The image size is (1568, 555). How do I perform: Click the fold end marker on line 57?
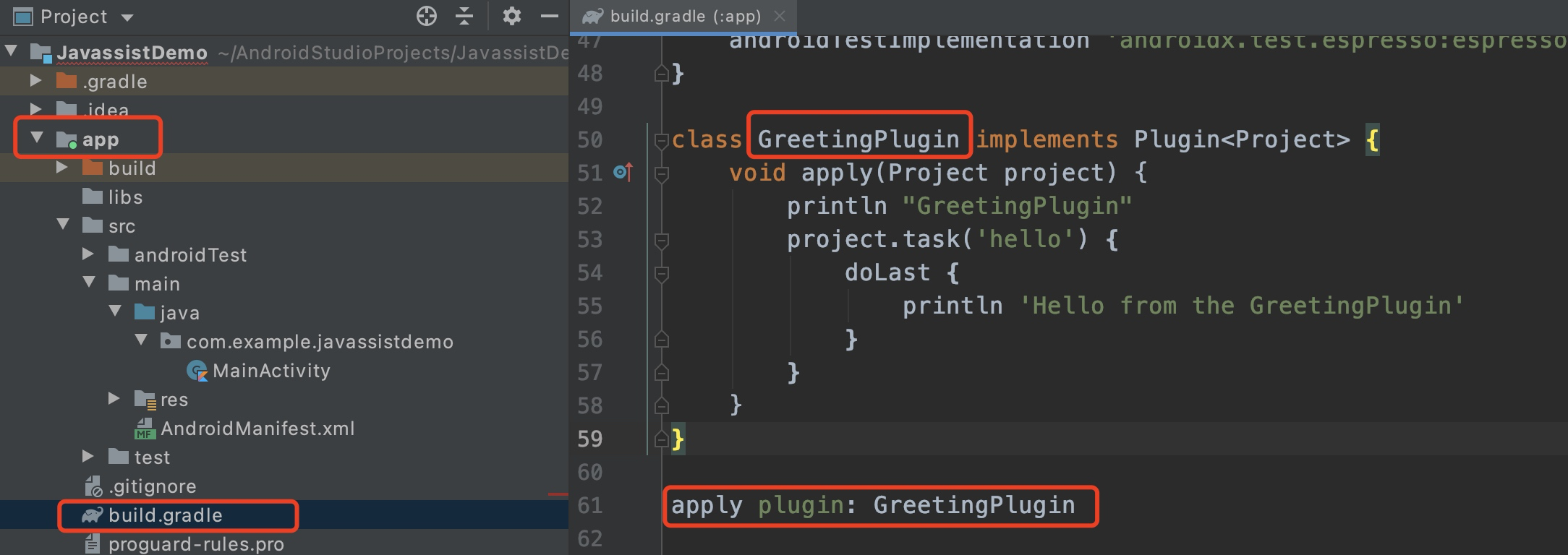[661, 372]
